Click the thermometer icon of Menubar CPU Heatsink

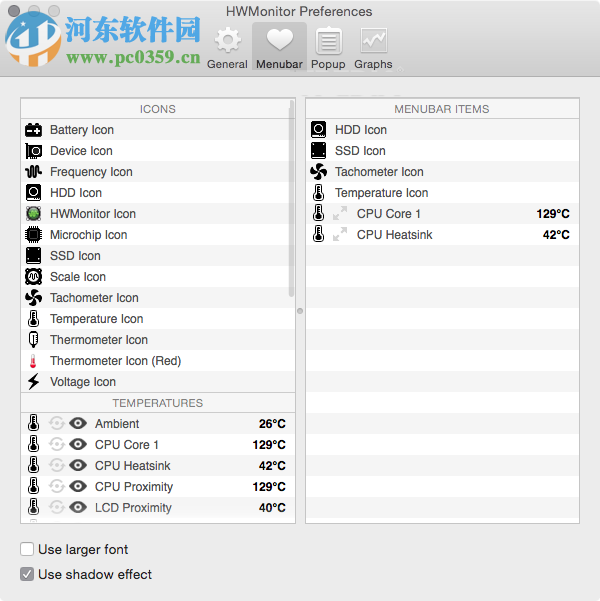point(318,234)
